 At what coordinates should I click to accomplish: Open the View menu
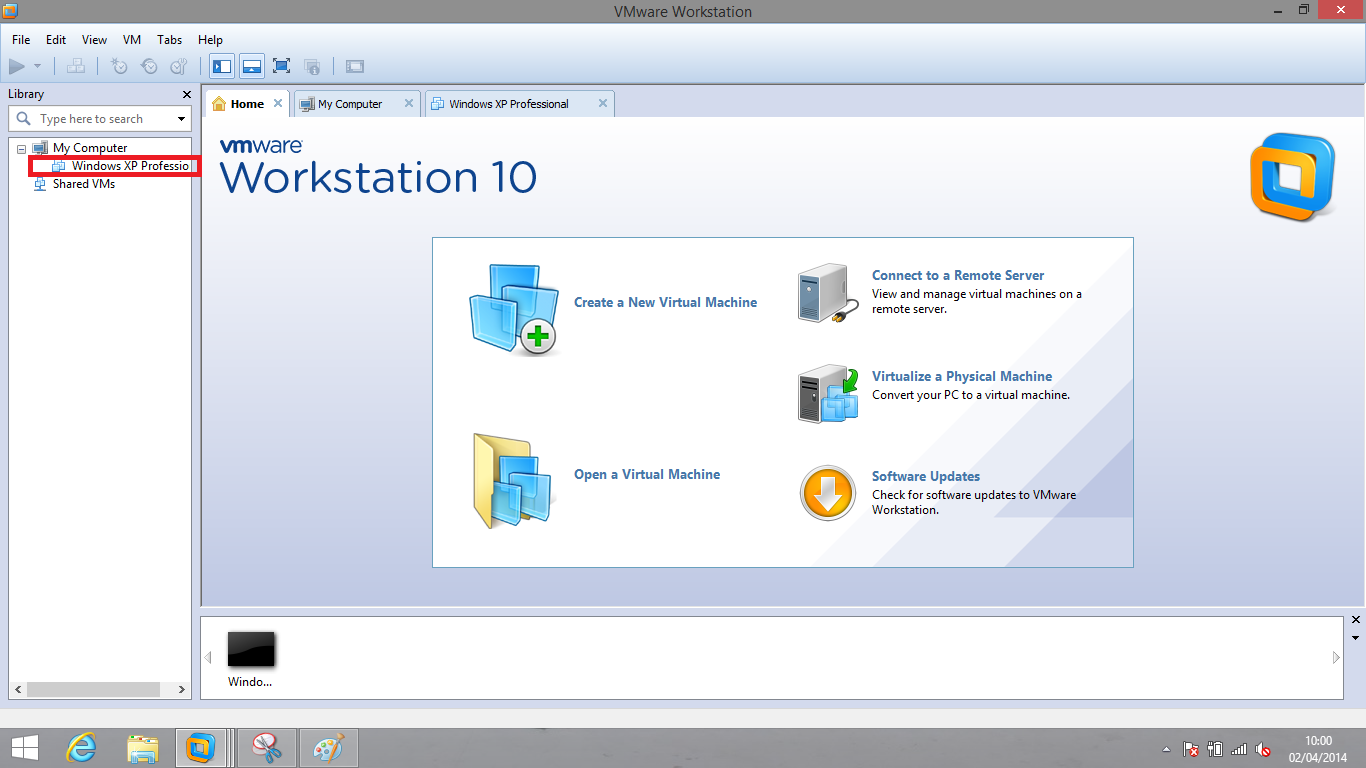tap(94, 40)
